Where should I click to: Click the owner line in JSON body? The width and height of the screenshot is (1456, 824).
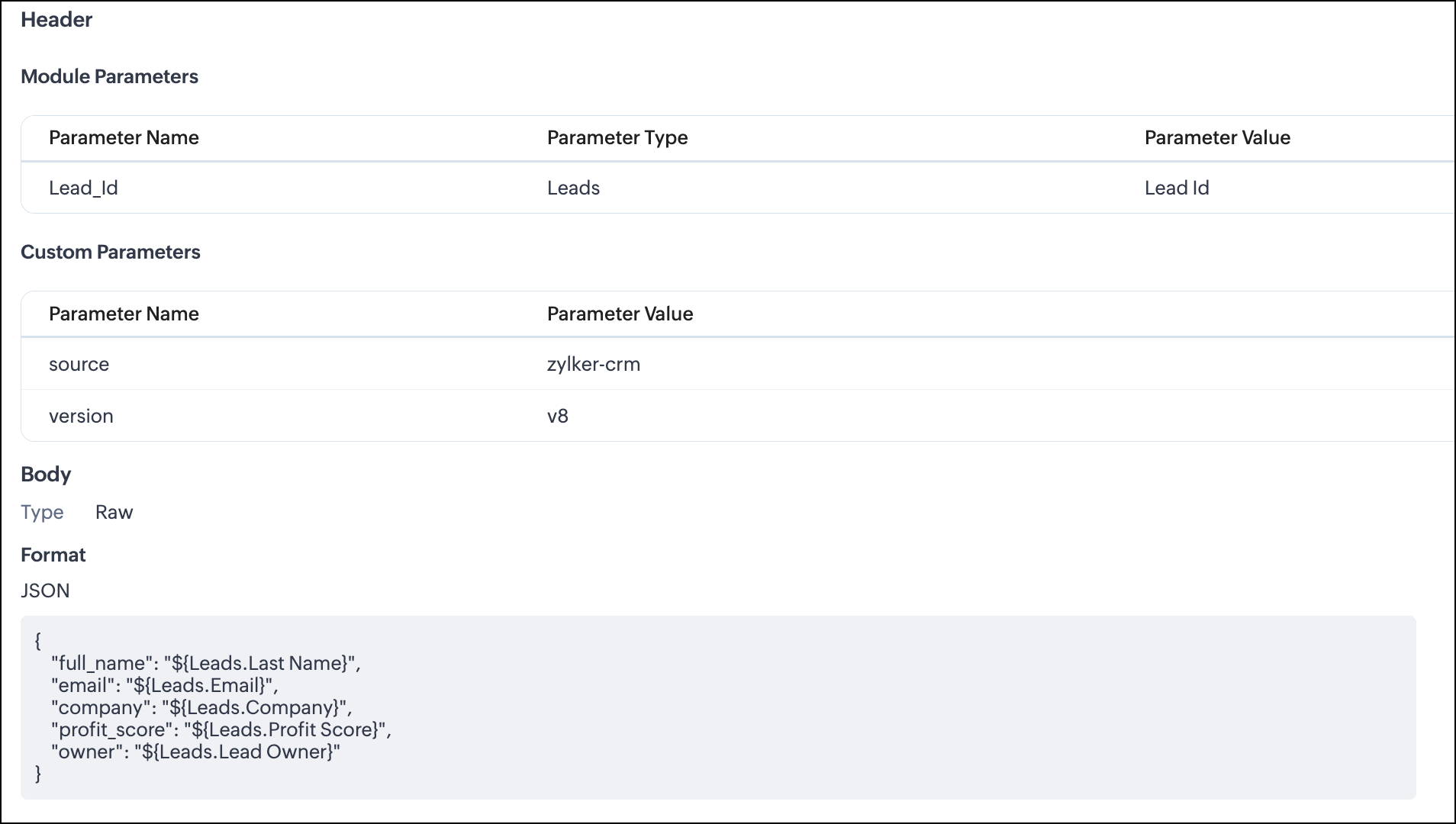coord(195,752)
